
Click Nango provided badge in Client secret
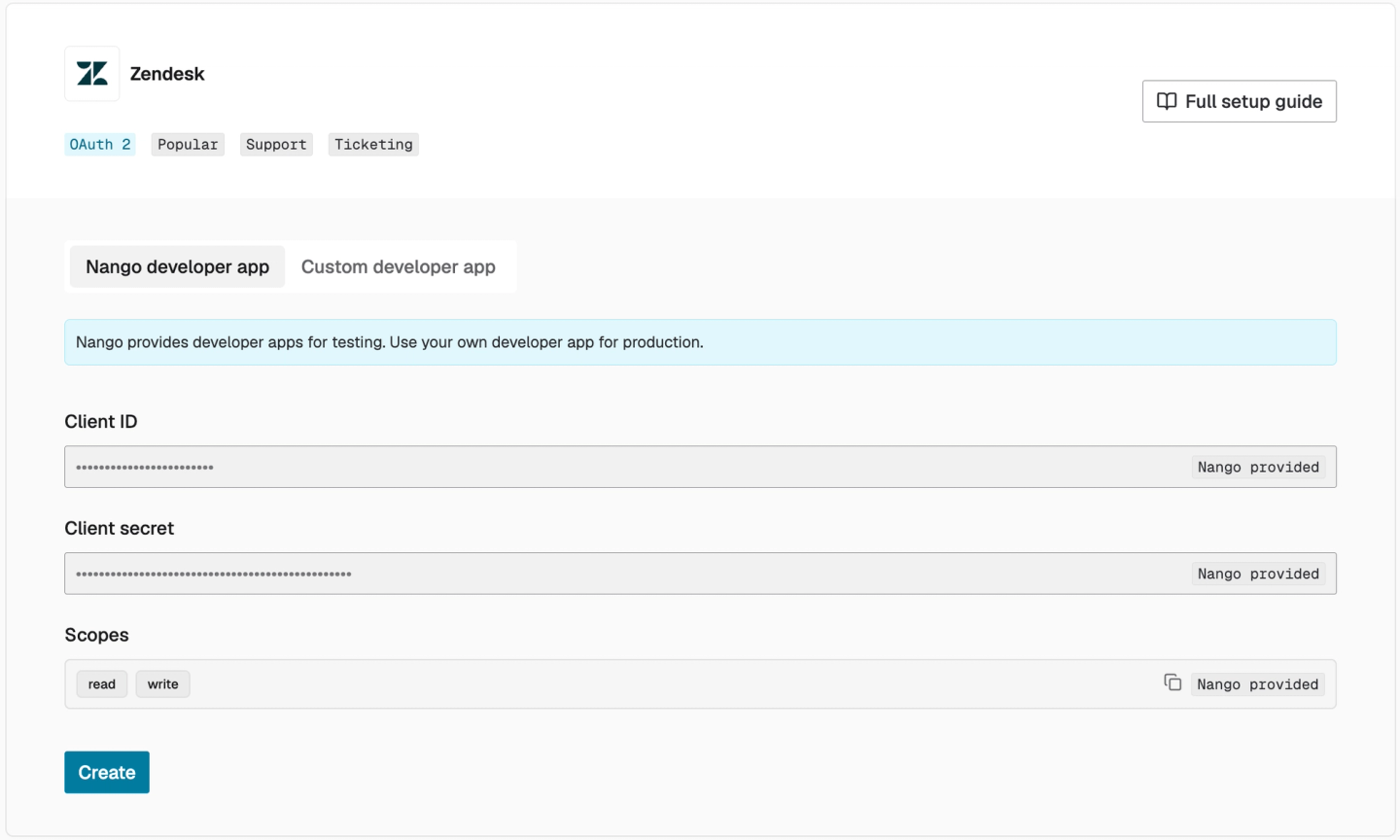pos(1258,574)
